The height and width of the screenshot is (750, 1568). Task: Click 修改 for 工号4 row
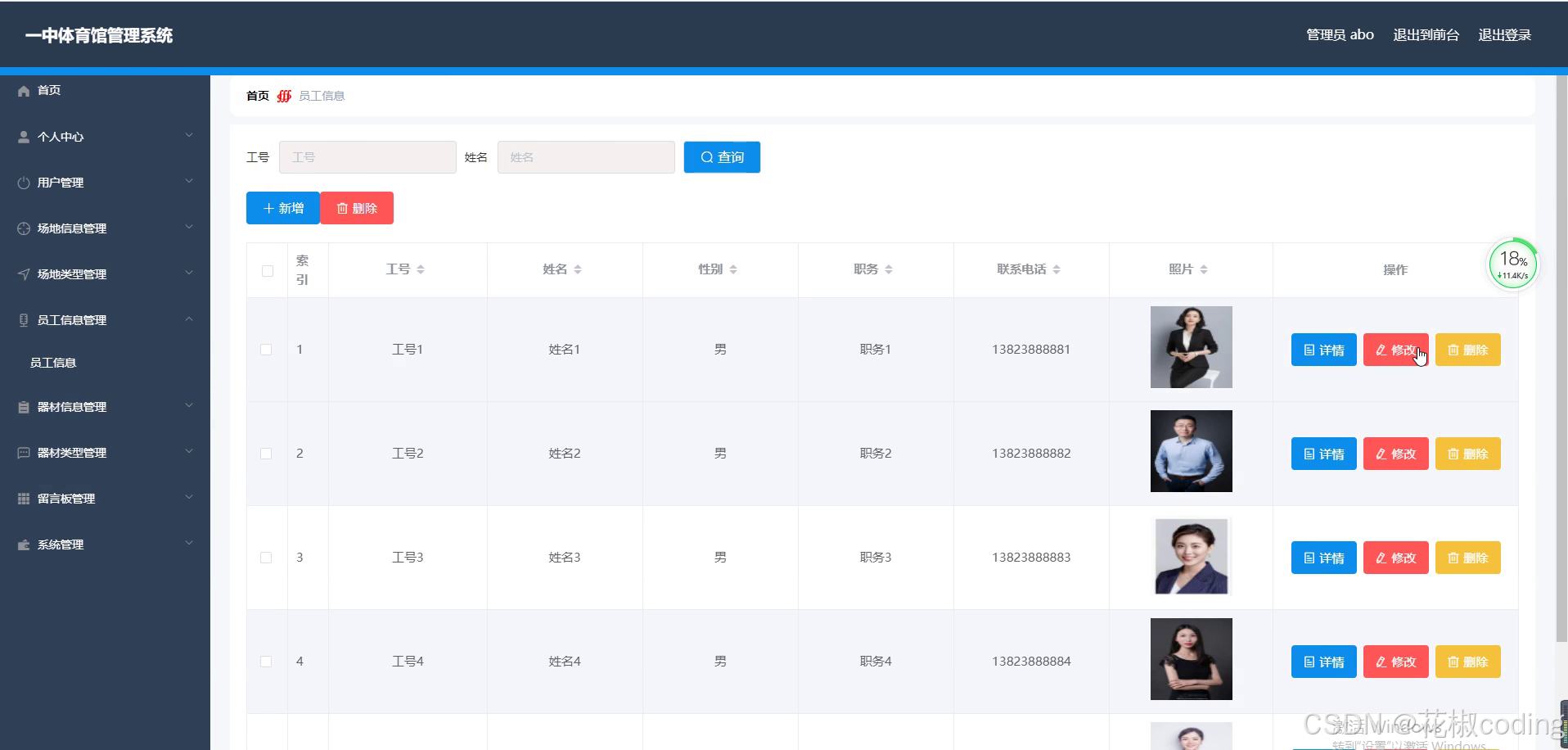pyautogui.click(x=1396, y=662)
